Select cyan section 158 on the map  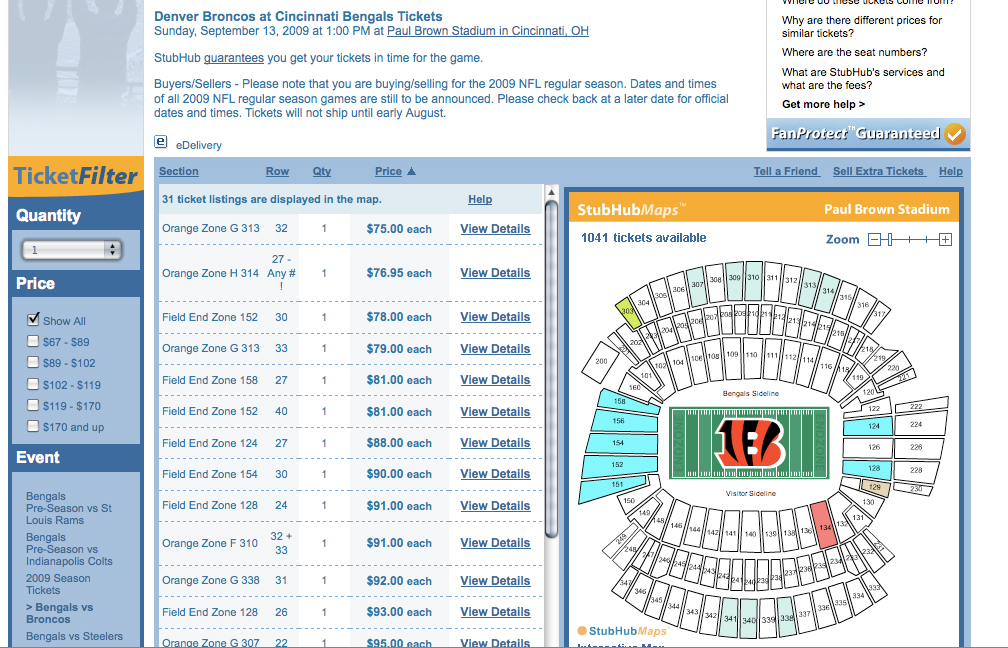coord(626,402)
